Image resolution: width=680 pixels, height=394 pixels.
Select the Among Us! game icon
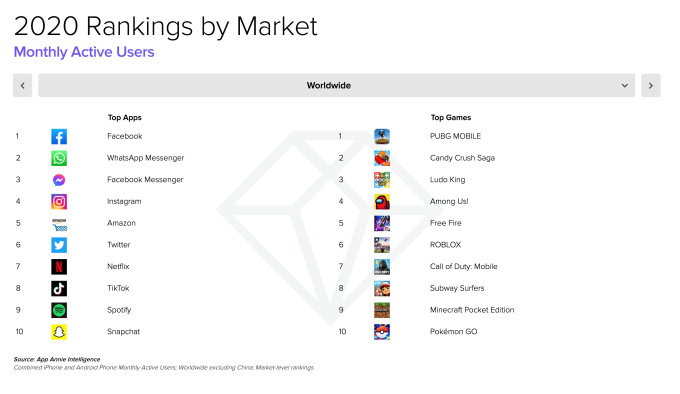382,202
